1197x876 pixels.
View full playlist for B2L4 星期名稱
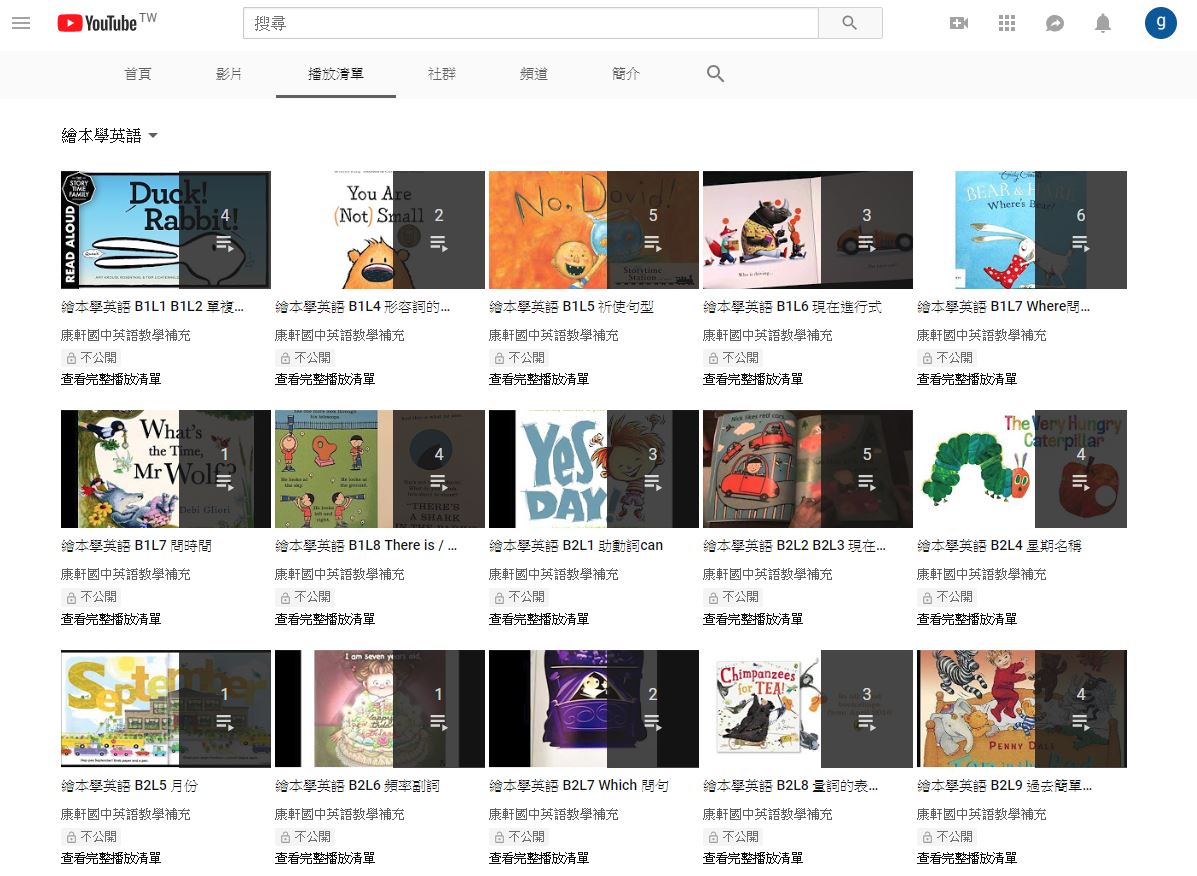coord(966,619)
